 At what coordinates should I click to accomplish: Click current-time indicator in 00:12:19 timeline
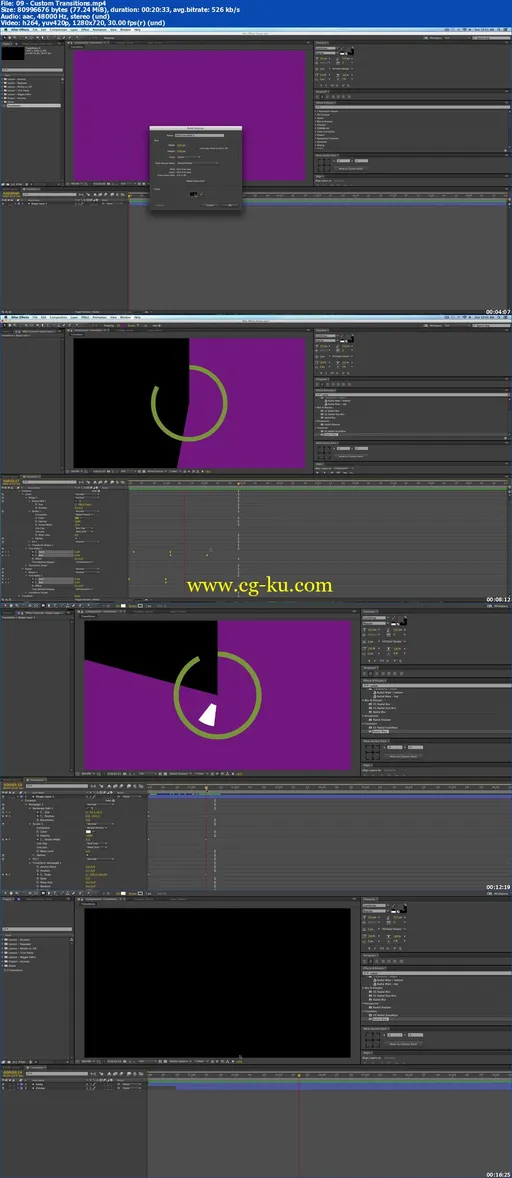pos(206,787)
